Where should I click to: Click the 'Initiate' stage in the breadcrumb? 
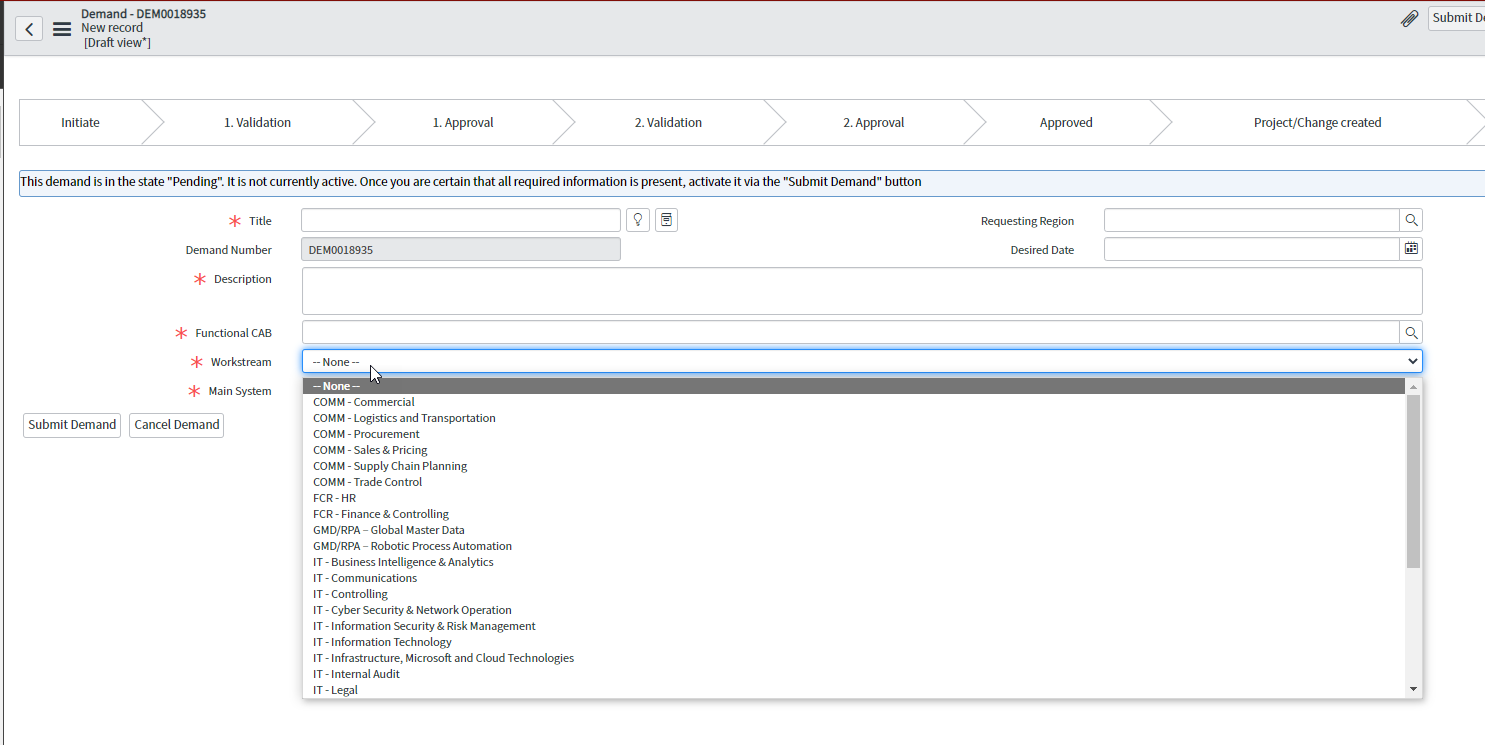click(x=80, y=121)
